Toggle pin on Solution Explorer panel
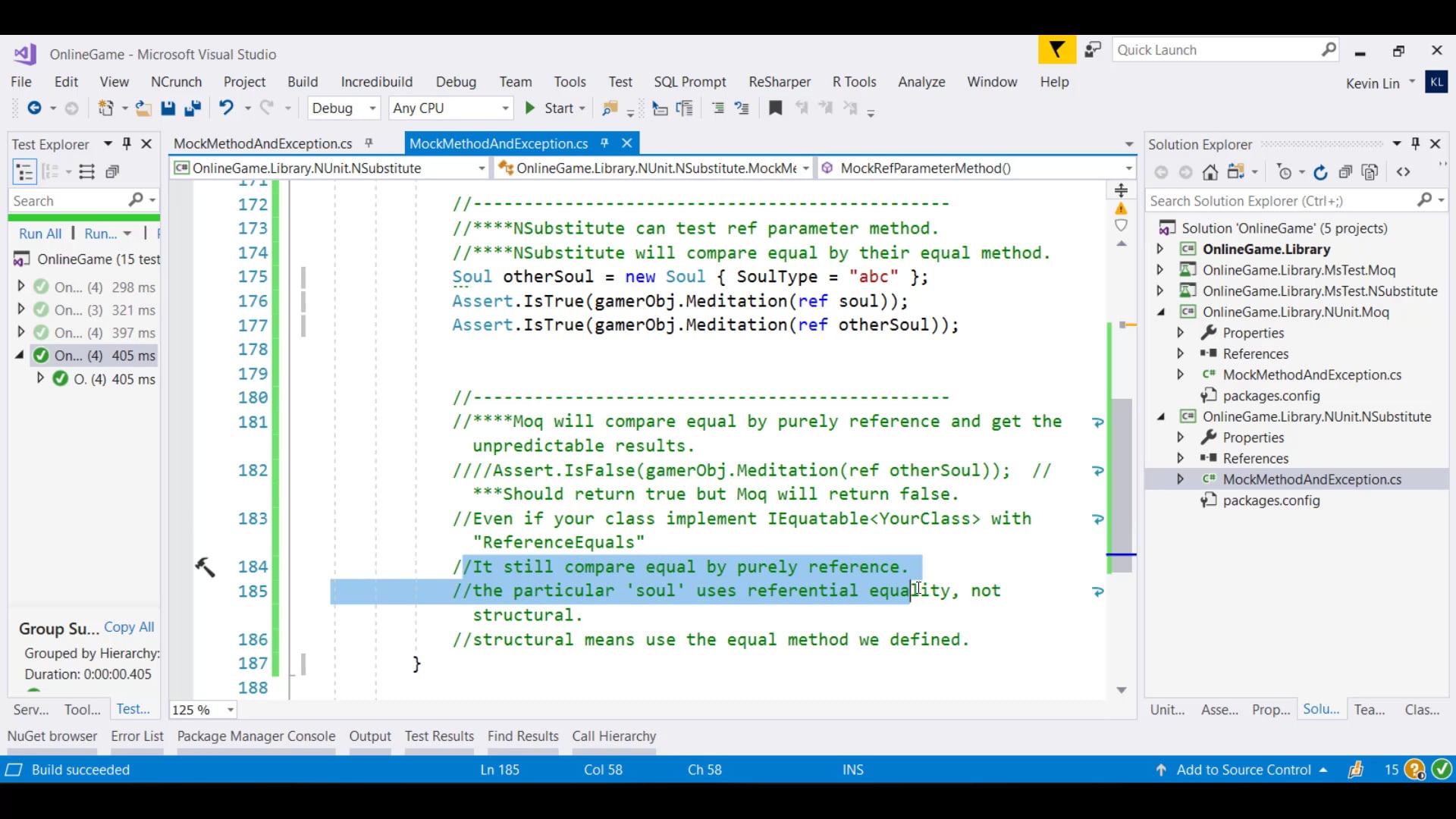The image size is (1456, 819). (x=1415, y=144)
